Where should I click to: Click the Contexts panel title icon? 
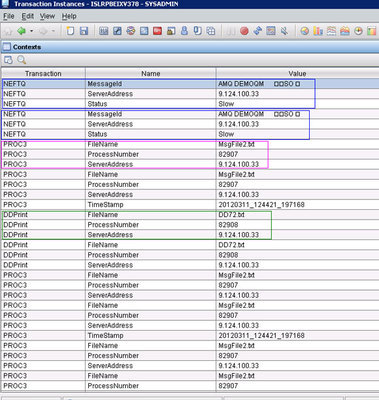(x=6, y=47)
